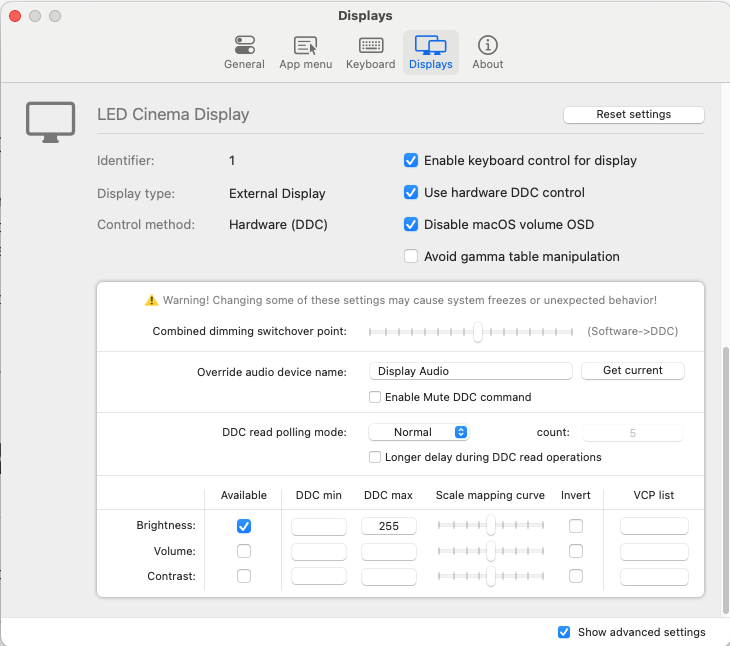Check Contrast Available checkbox
Viewport: 730px width, 646px height.
click(x=244, y=576)
